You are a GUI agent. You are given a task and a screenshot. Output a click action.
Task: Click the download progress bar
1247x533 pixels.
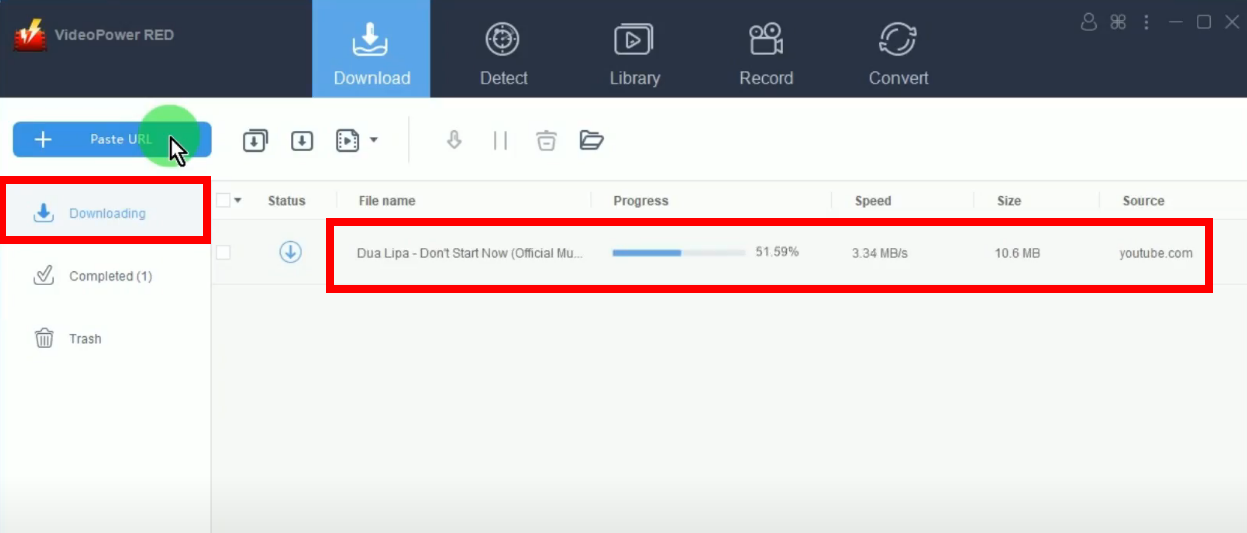pyautogui.click(x=679, y=253)
